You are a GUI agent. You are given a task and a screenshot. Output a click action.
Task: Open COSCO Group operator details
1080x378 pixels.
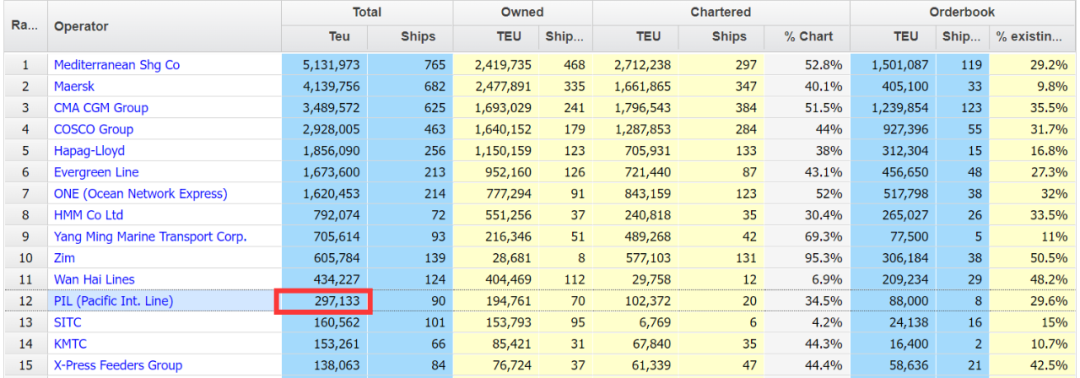point(94,129)
